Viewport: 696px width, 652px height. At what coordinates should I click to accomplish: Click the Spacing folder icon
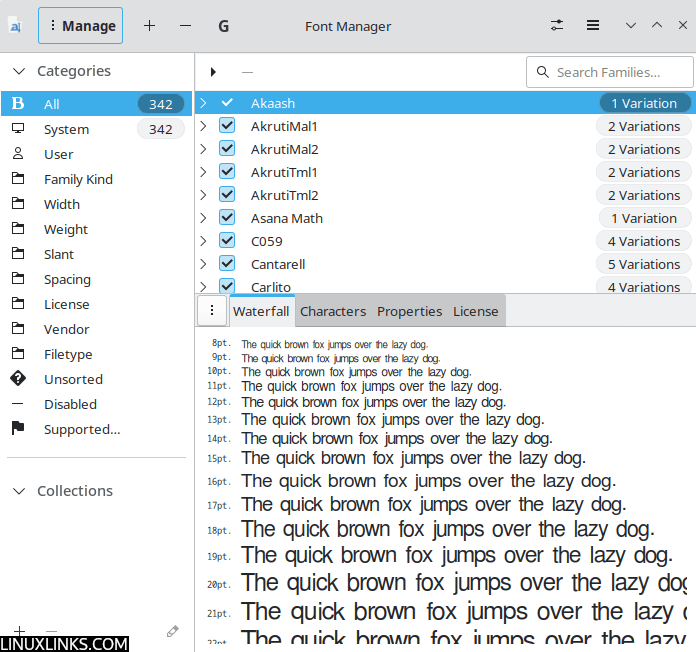click(18, 279)
